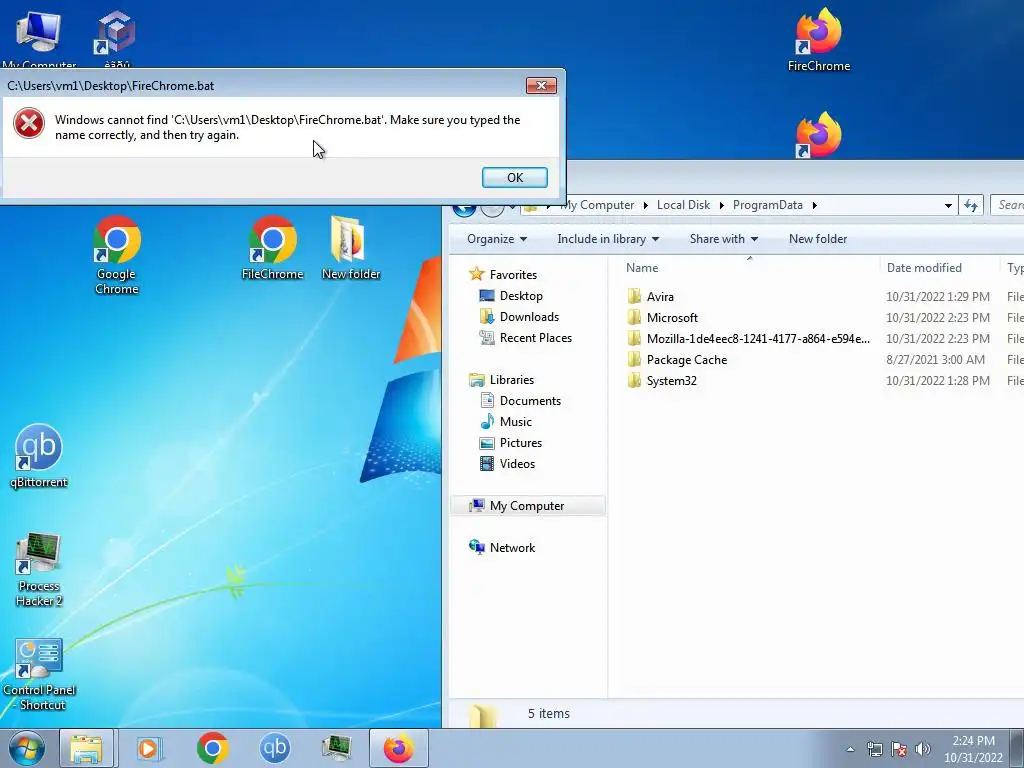Open the Organize dropdown menu
Screen dimensions: 1024x768
(x=497, y=239)
